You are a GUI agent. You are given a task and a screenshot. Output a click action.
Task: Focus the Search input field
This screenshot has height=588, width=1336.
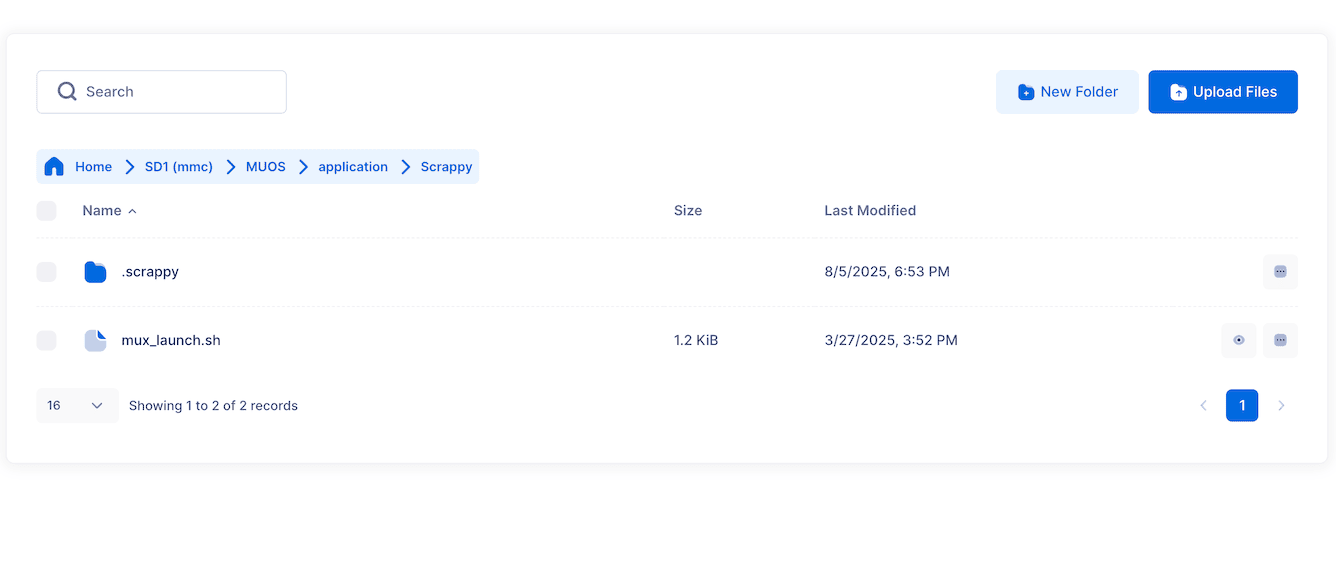tap(162, 92)
